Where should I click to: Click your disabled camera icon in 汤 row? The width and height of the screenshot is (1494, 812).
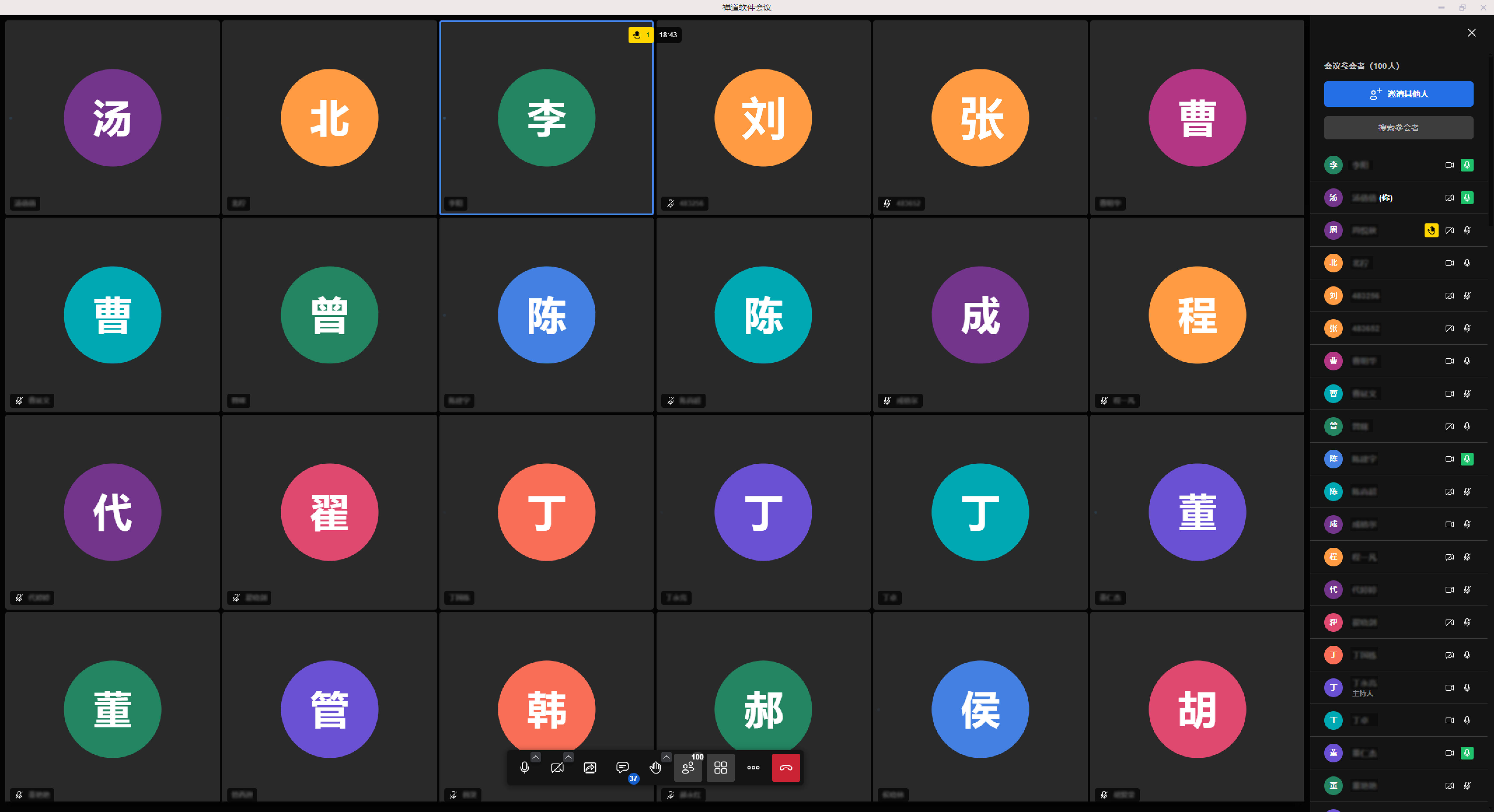pos(1449,198)
